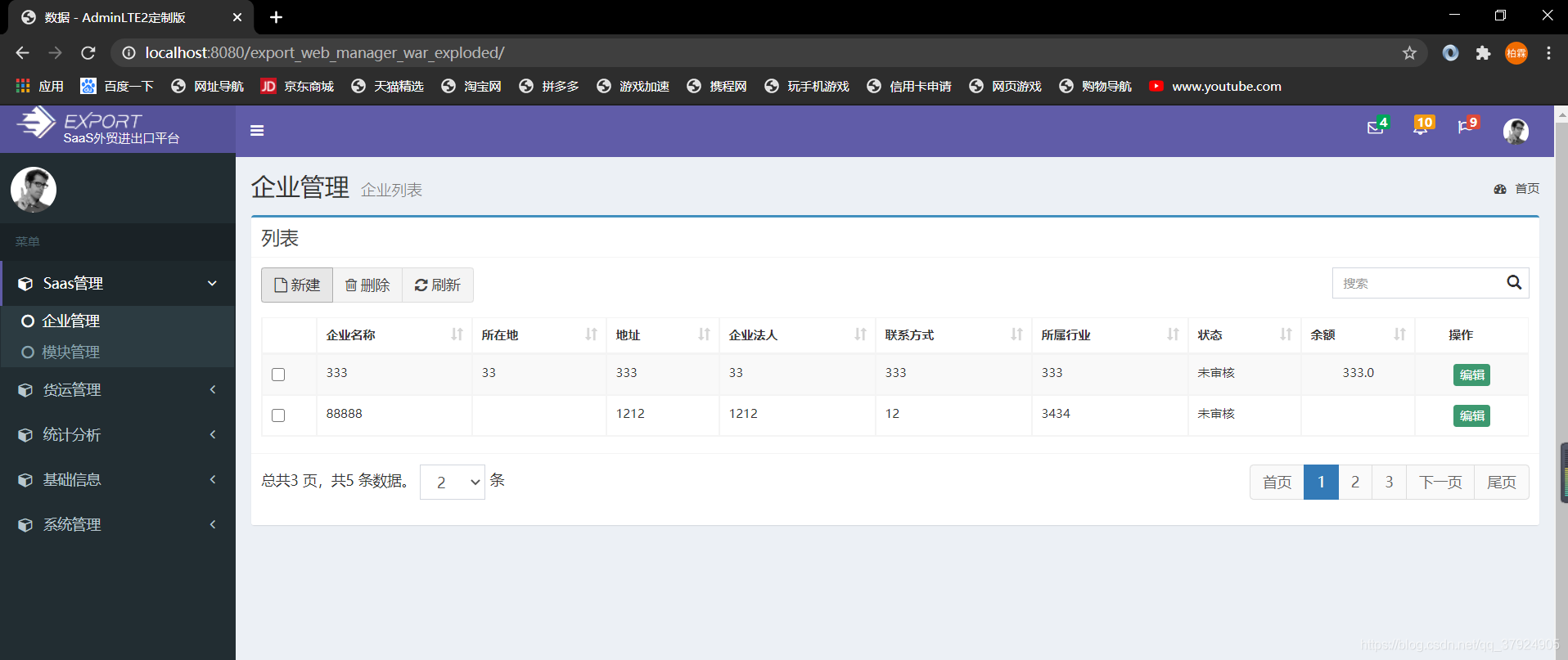Viewport: 1568px width, 660px height.
Task: Click 编辑 for the 88888 row
Action: tap(1471, 415)
